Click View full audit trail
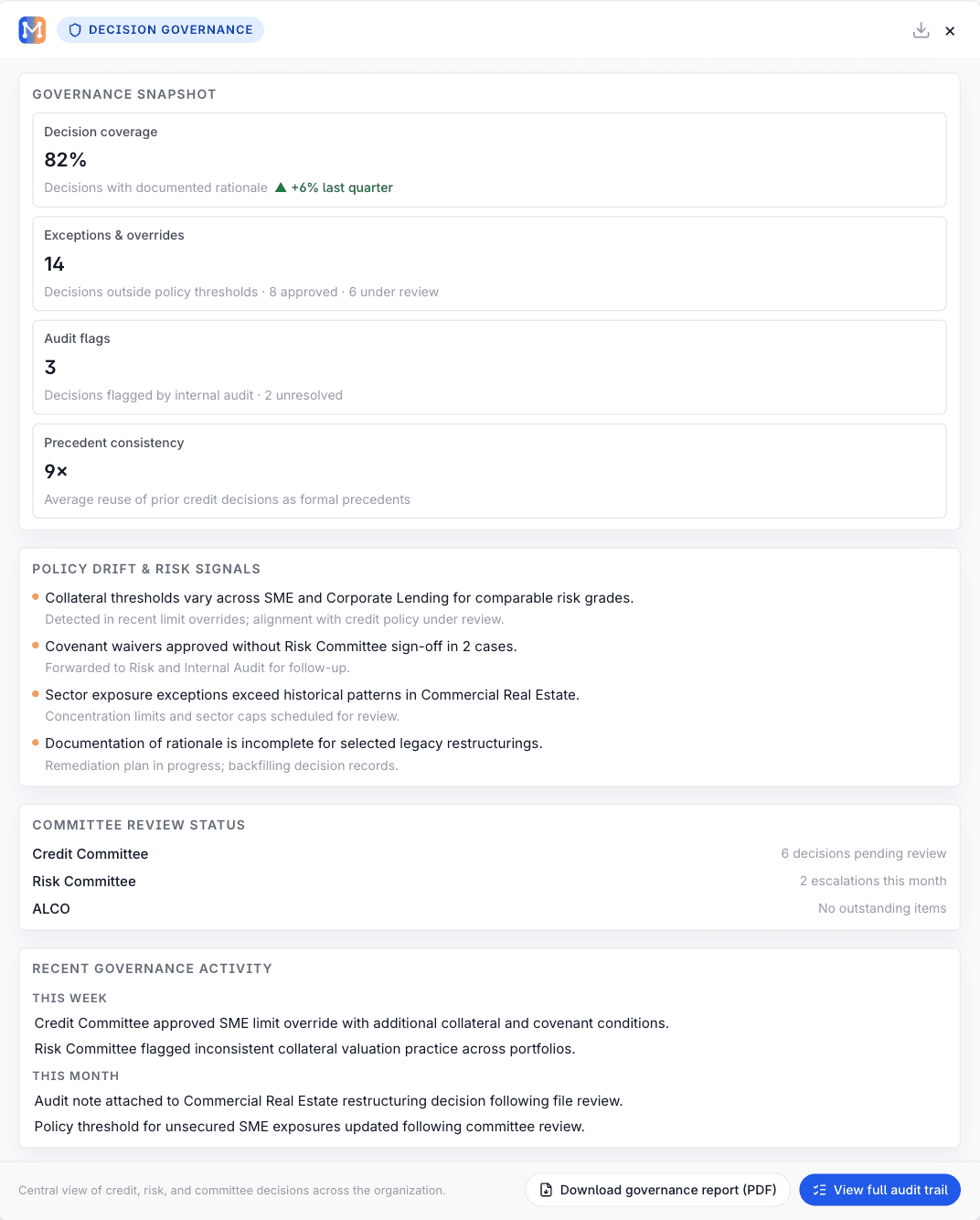The width and height of the screenshot is (980, 1220). (879, 1190)
